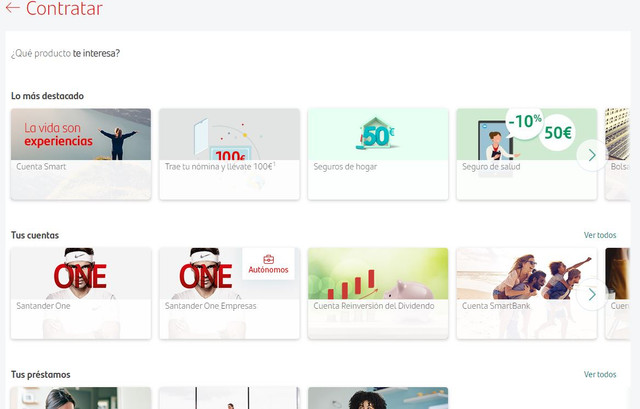The width and height of the screenshot is (640, 409).
Task: Select the Seguros de hogar card
Action: 378,154
